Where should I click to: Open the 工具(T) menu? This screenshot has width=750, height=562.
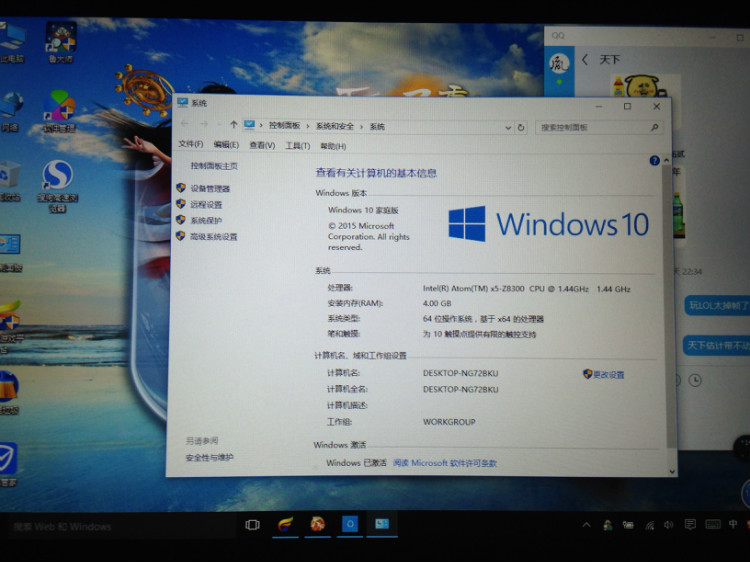(298, 145)
